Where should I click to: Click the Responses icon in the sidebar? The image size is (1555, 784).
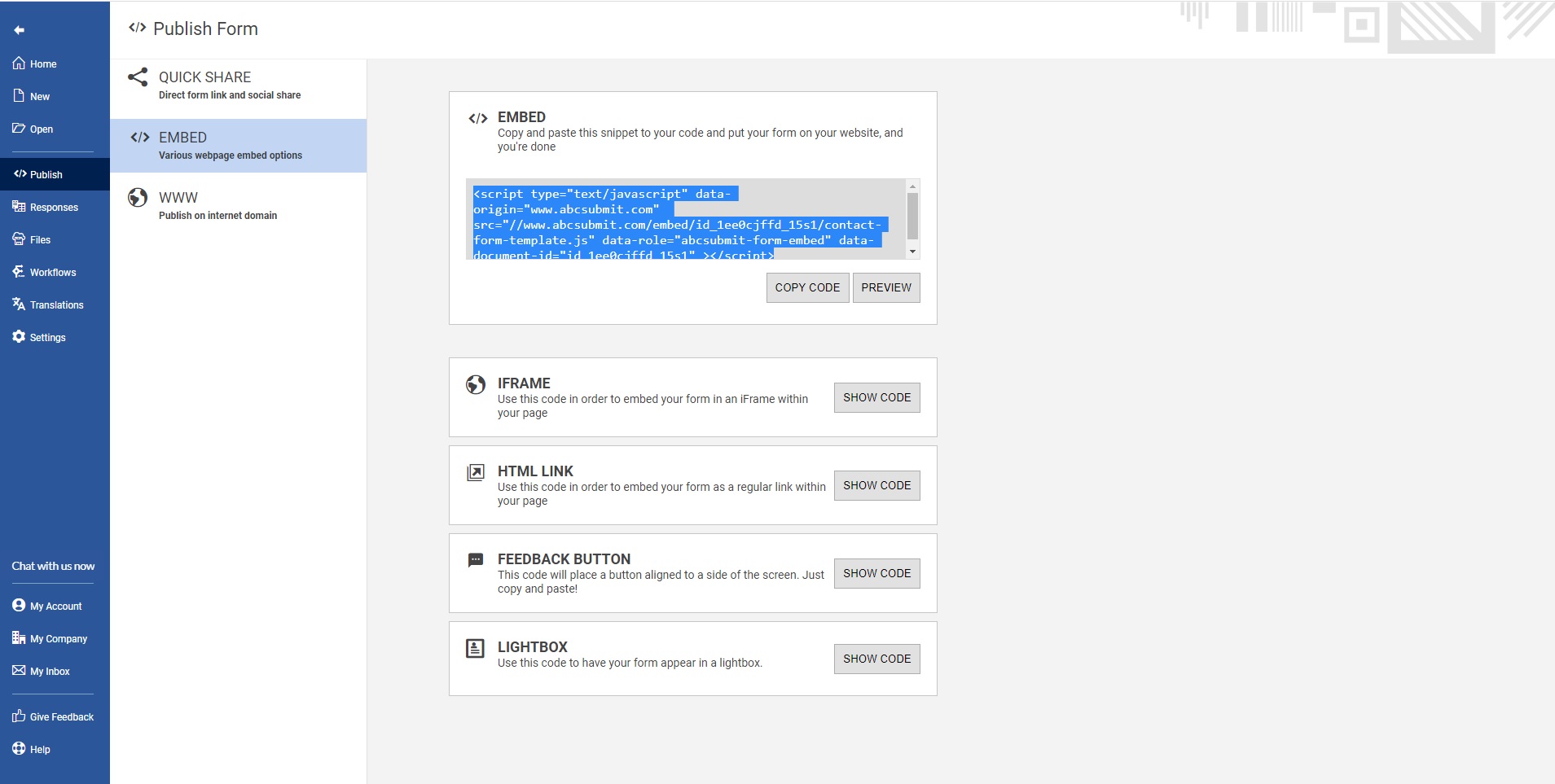pos(19,206)
